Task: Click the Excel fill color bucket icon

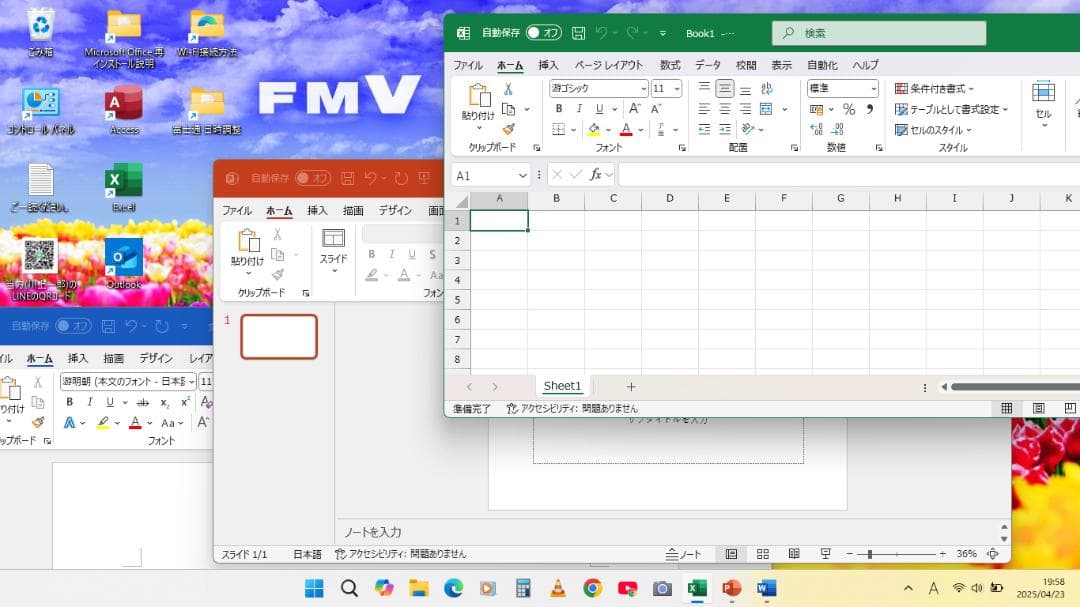Action: (x=594, y=129)
